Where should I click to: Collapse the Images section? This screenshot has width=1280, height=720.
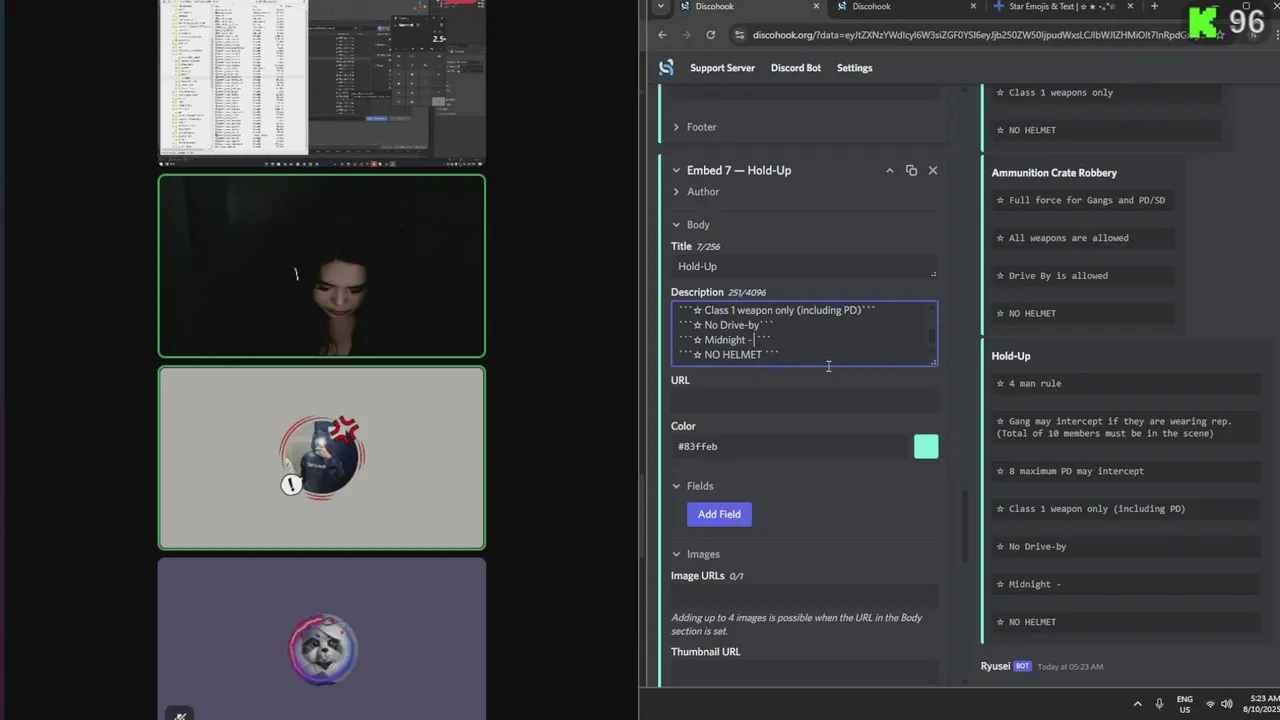coord(695,554)
